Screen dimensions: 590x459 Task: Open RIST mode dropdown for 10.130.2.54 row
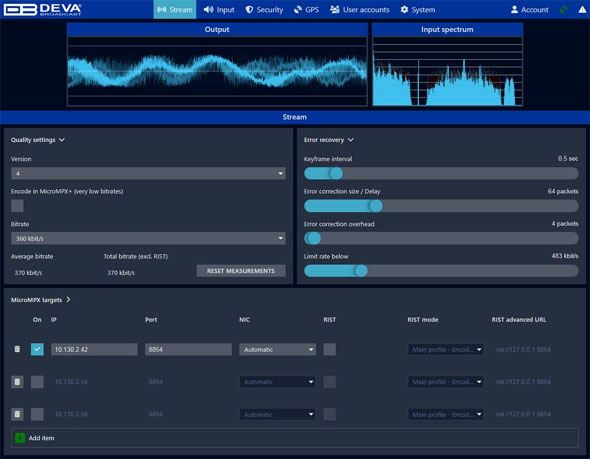[x=446, y=382]
